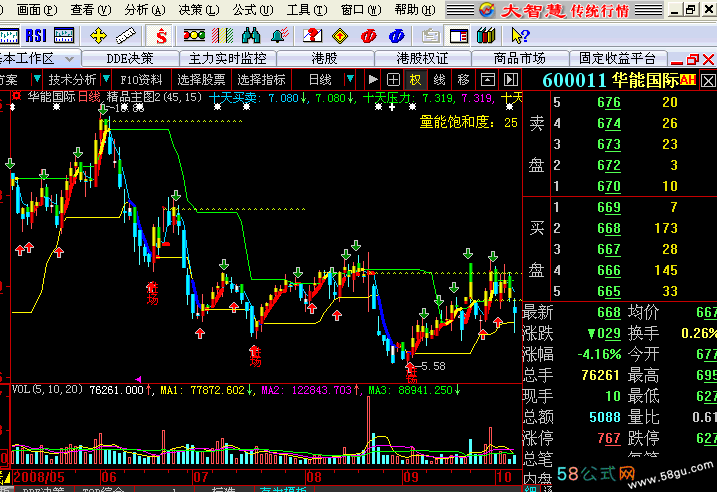Switch to the DDE决策 tab
Screen dimensions: 717x492
tap(130, 59)
